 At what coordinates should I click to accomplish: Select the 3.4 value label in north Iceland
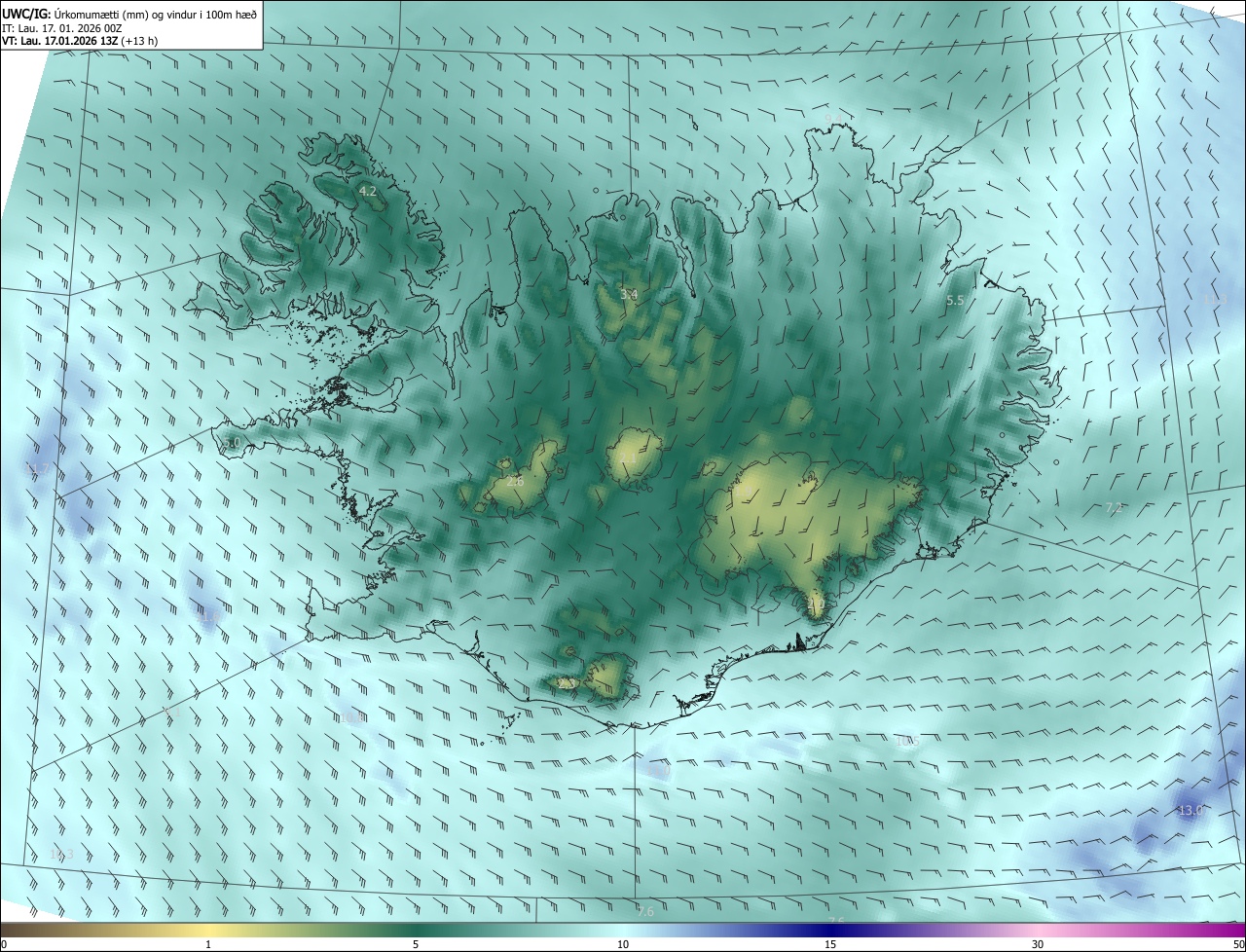pos(629,294)
